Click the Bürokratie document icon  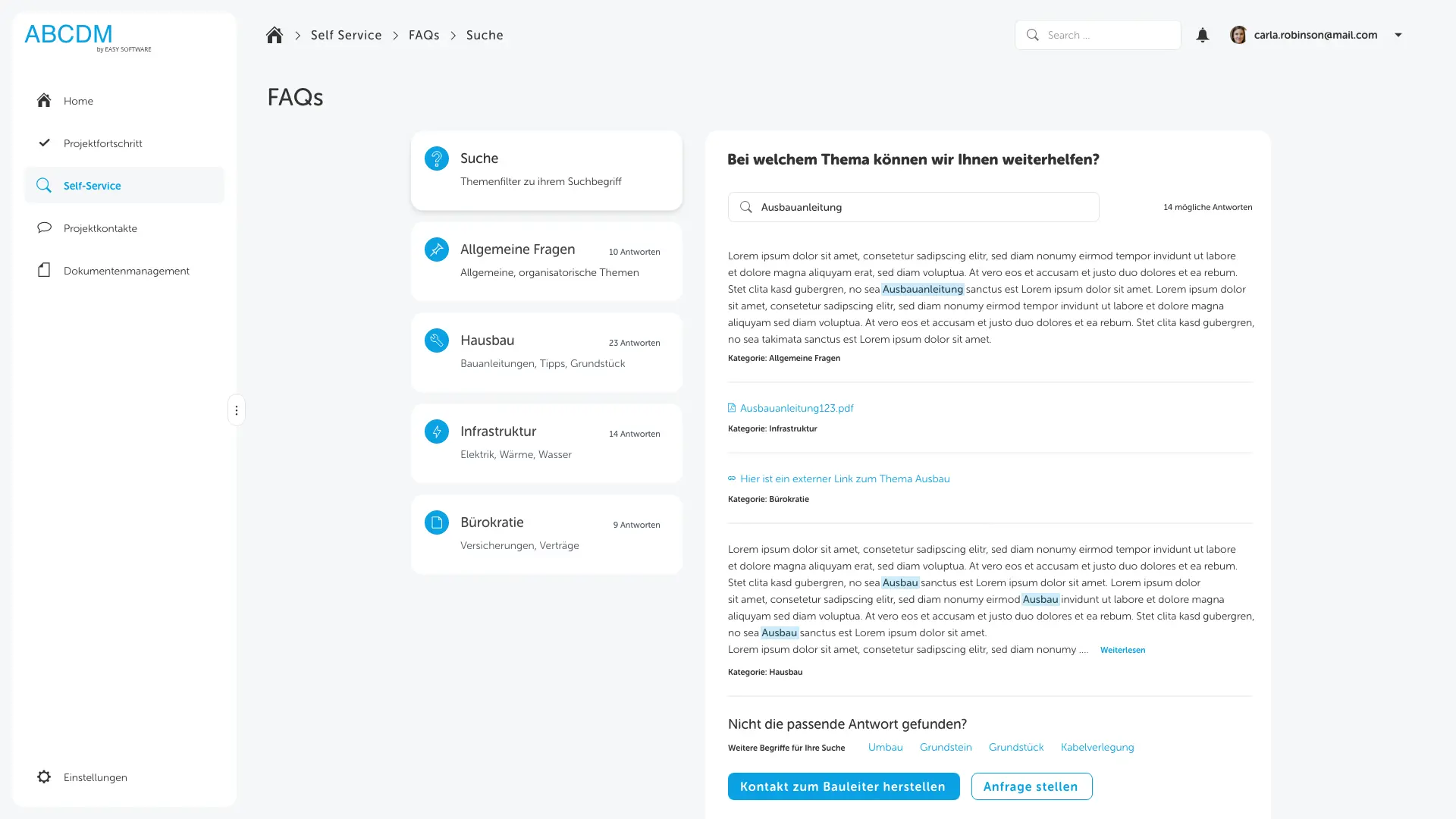coord(437,522)
